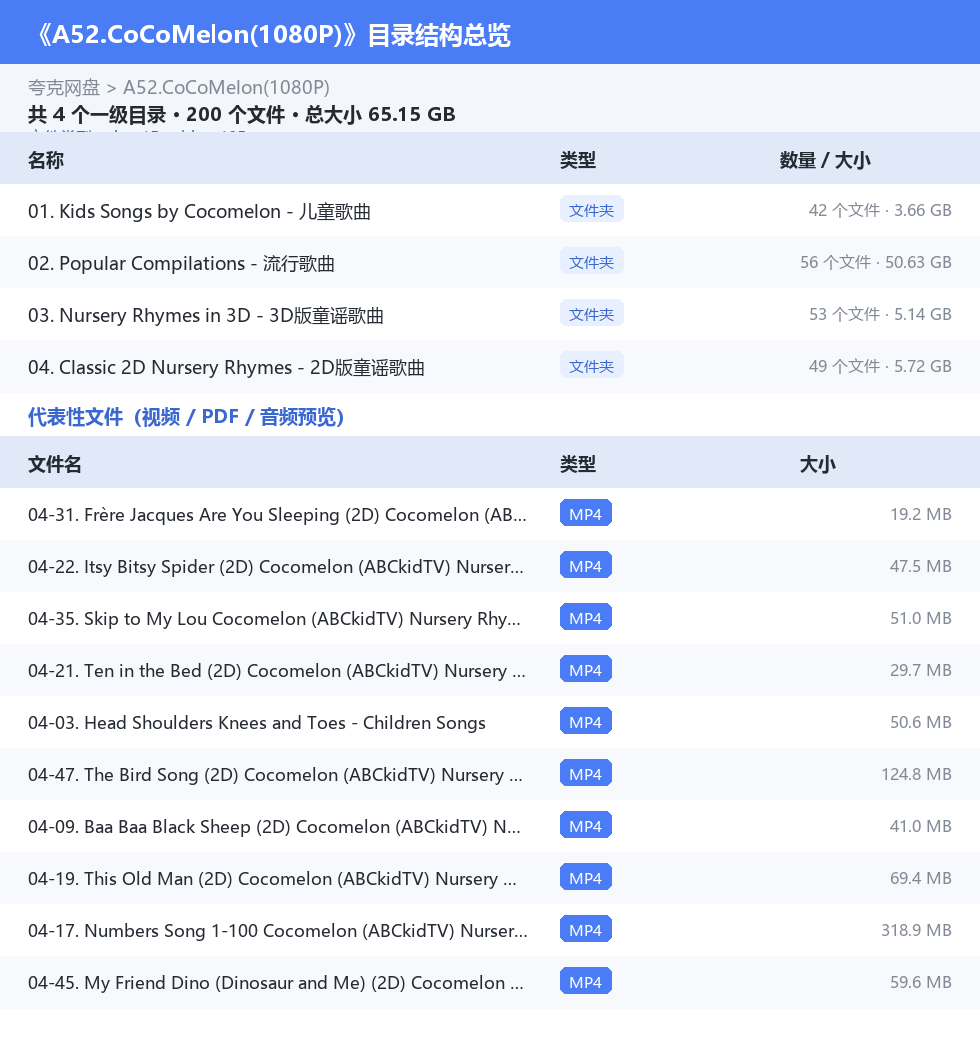Viewport: 980px width, 1040px height.
Task: Select file 04-22. Itsy Bitsy Spider
Action: point(275,566)
